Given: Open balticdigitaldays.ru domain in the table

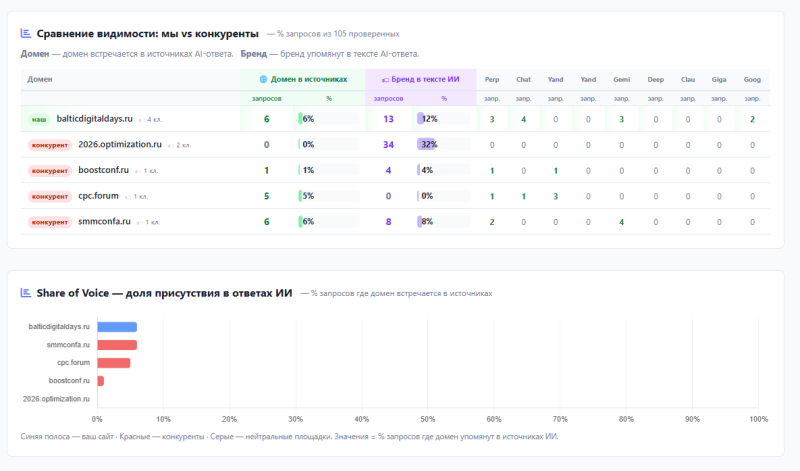Looking at the screenshot, I should [x=94, y=118].
